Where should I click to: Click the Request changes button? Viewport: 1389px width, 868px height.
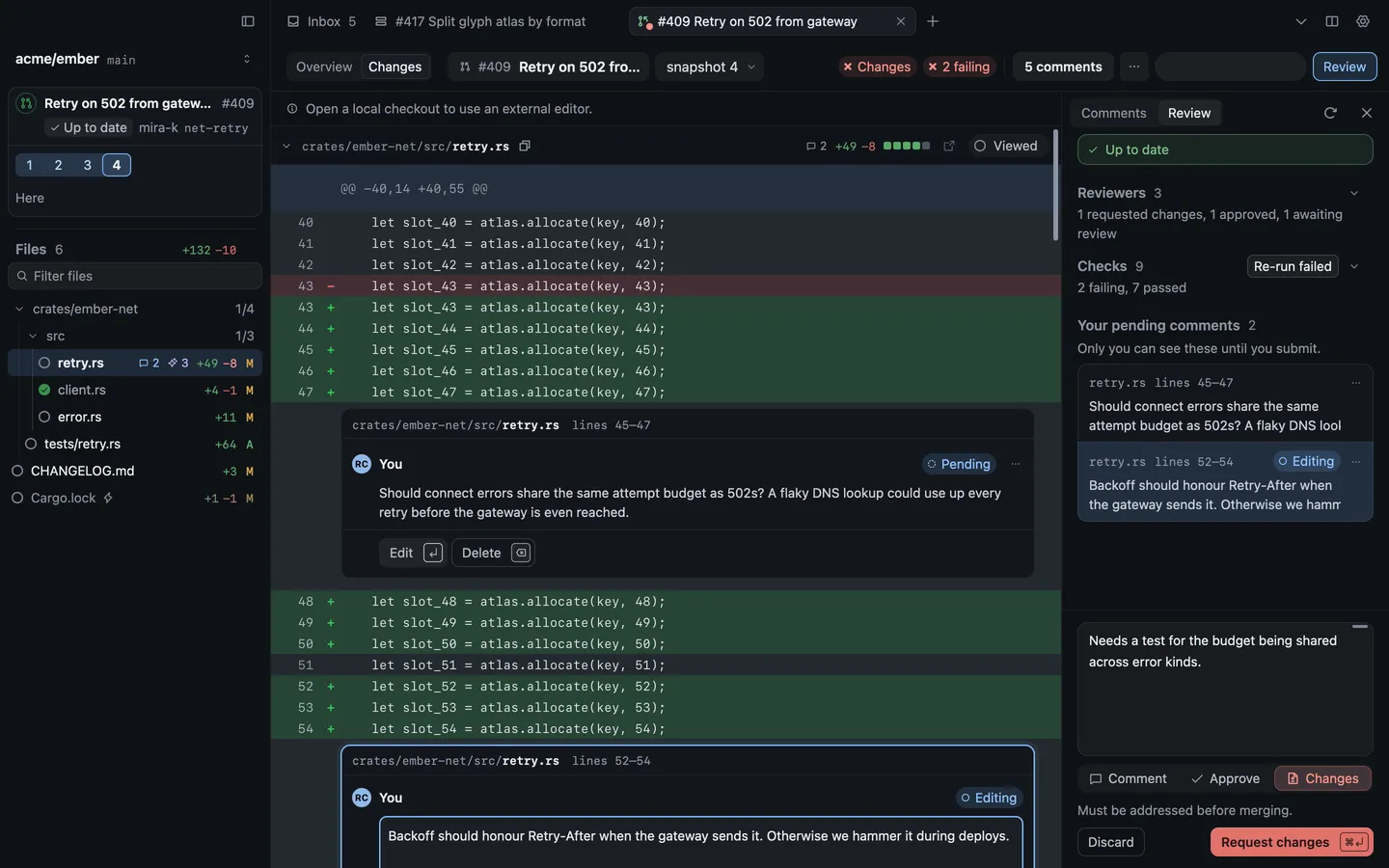pos(1293,842)
